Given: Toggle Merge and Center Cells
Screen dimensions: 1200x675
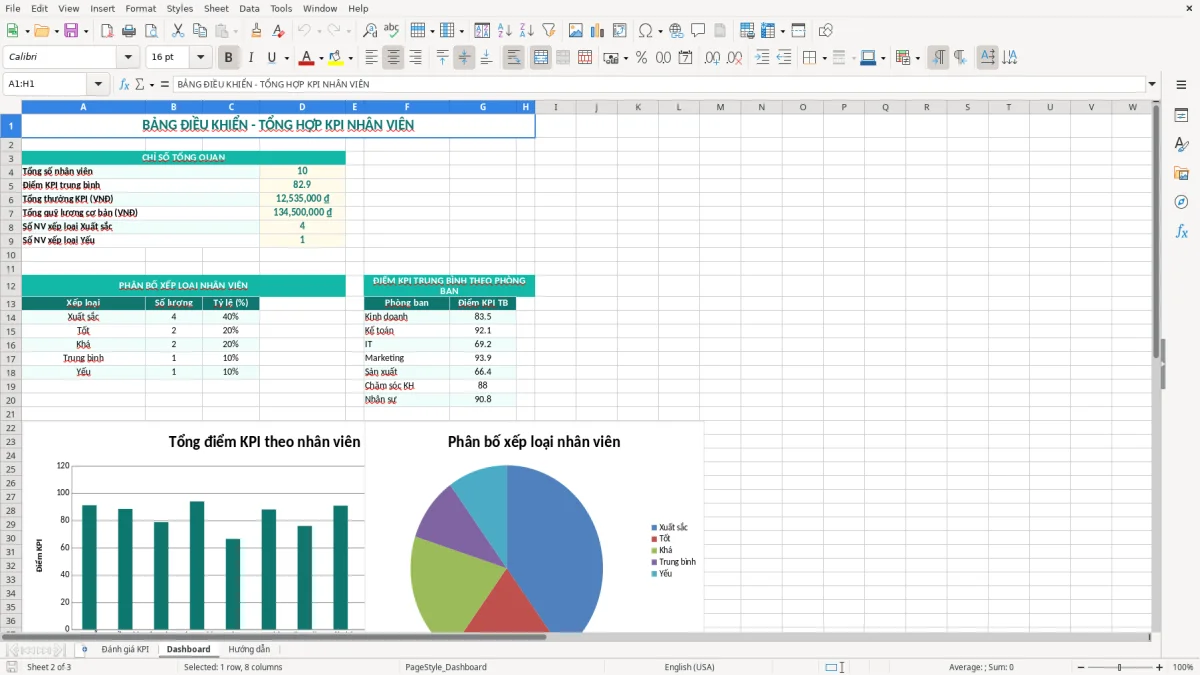Looking at the screenshot, I should coord(540,58).
